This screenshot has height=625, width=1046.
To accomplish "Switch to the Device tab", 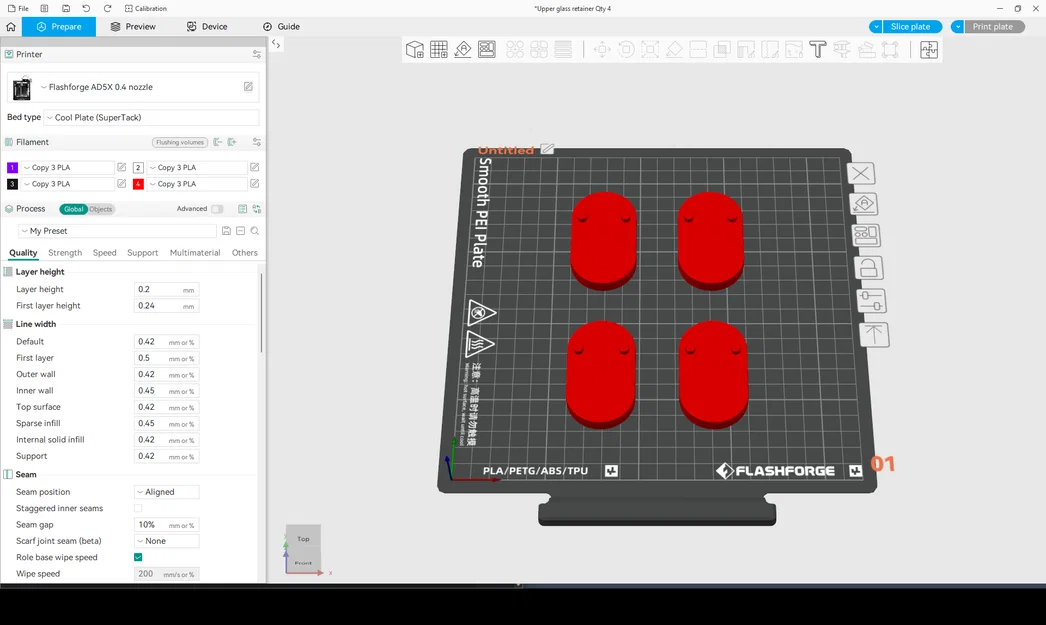I will point(207,27).
